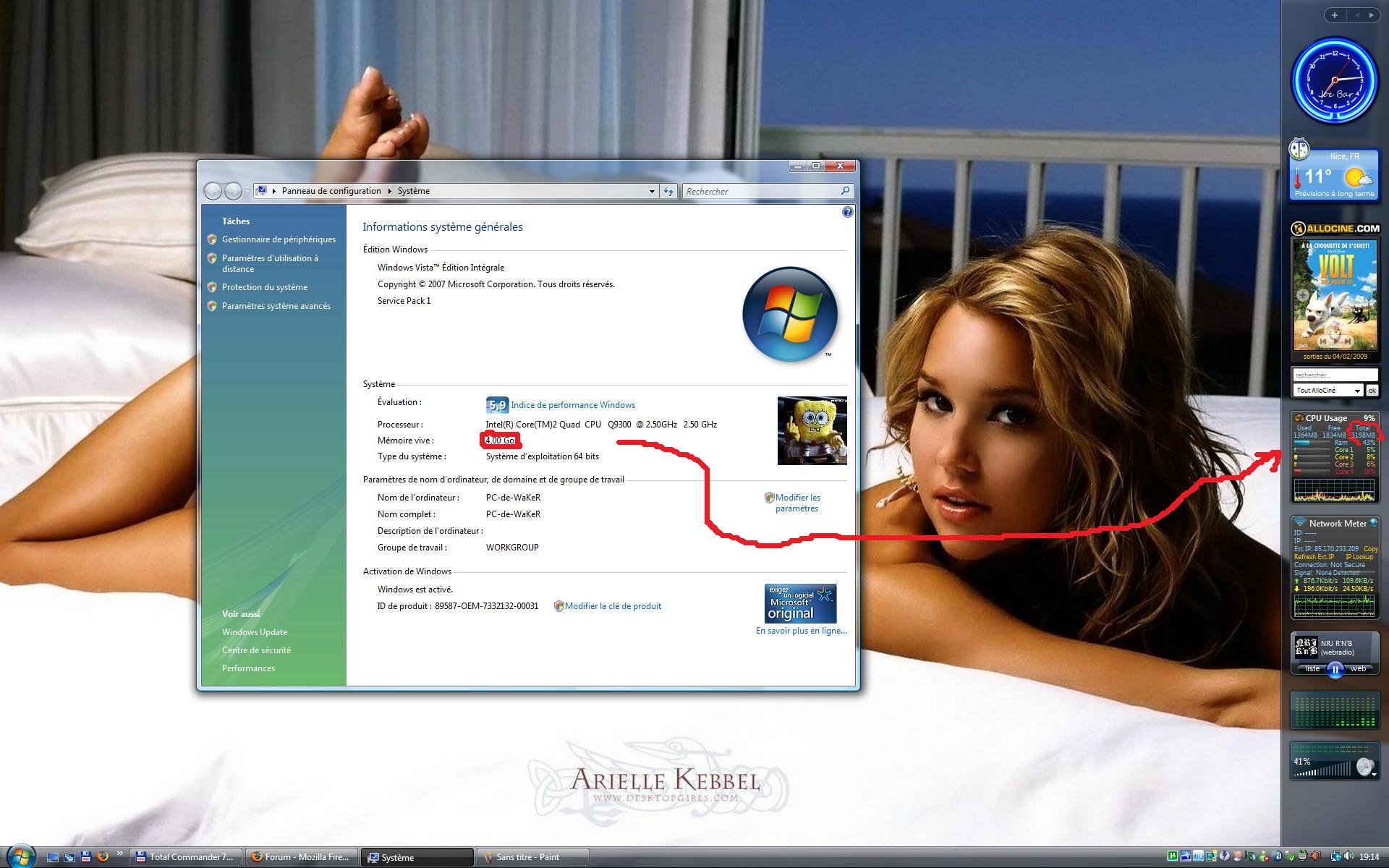
Task: Expand the address bar history dropdown
Action: [652, 191]
